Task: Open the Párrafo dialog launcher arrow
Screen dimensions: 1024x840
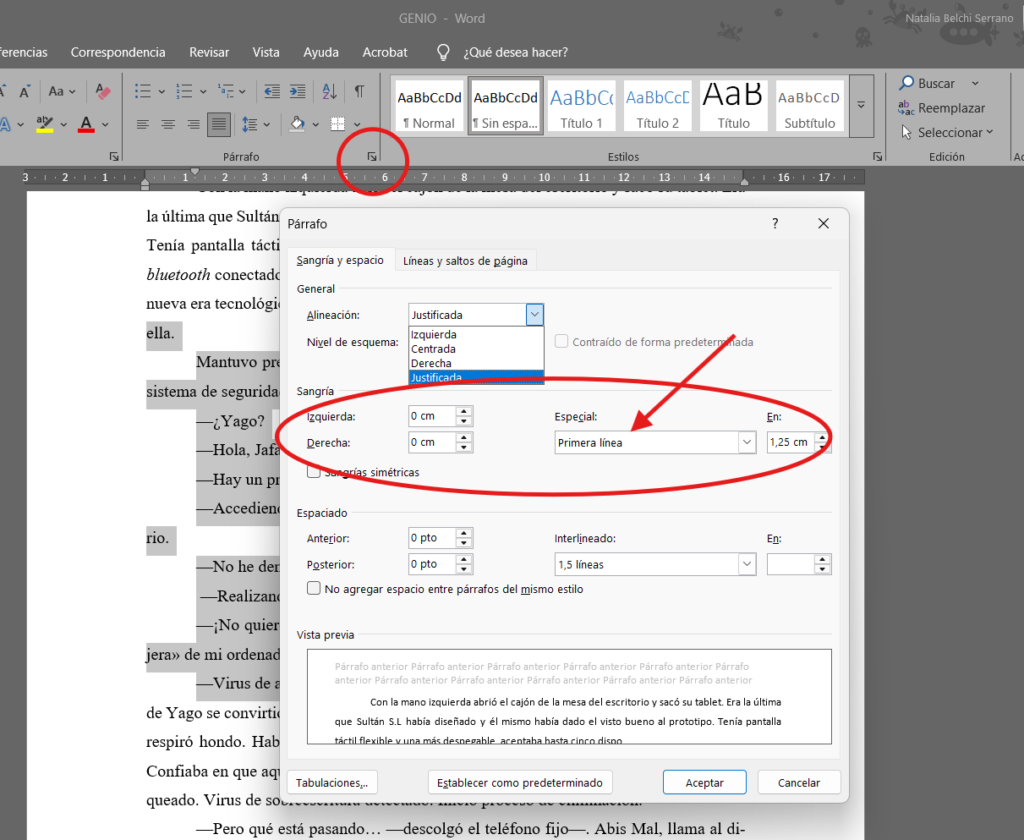Action: coord(372,157)
